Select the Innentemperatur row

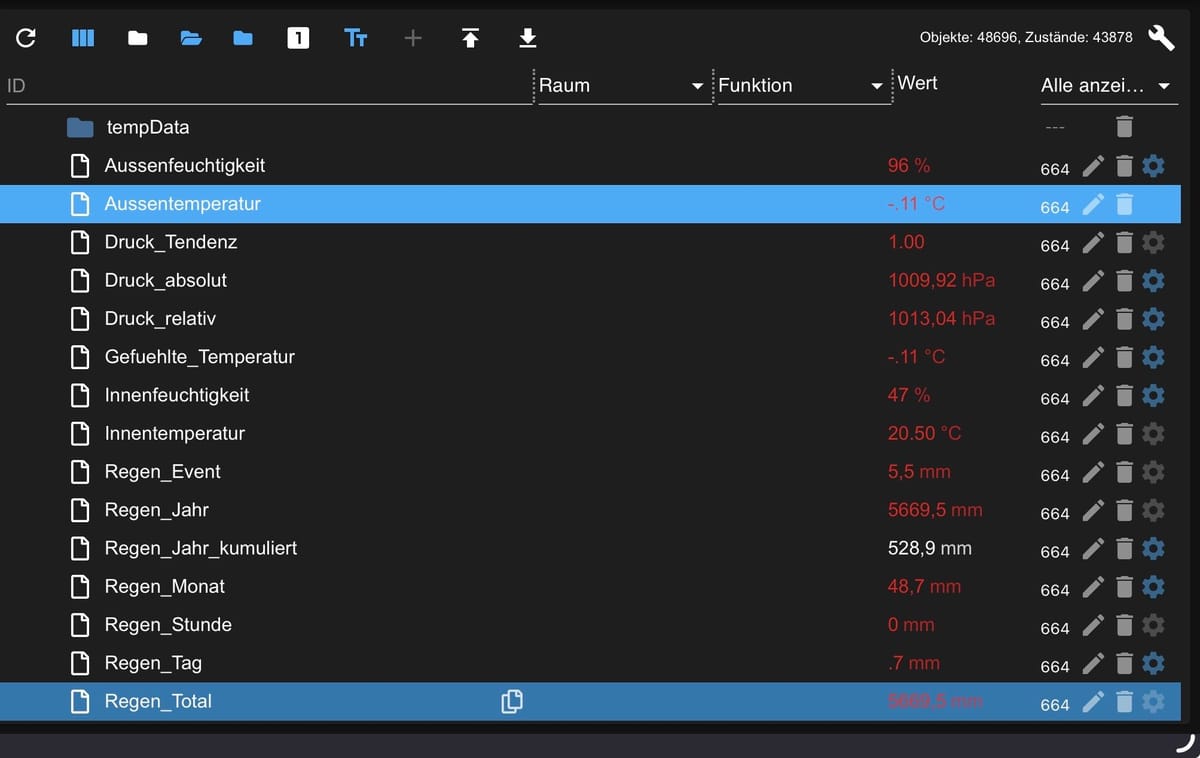click(590, 434)
